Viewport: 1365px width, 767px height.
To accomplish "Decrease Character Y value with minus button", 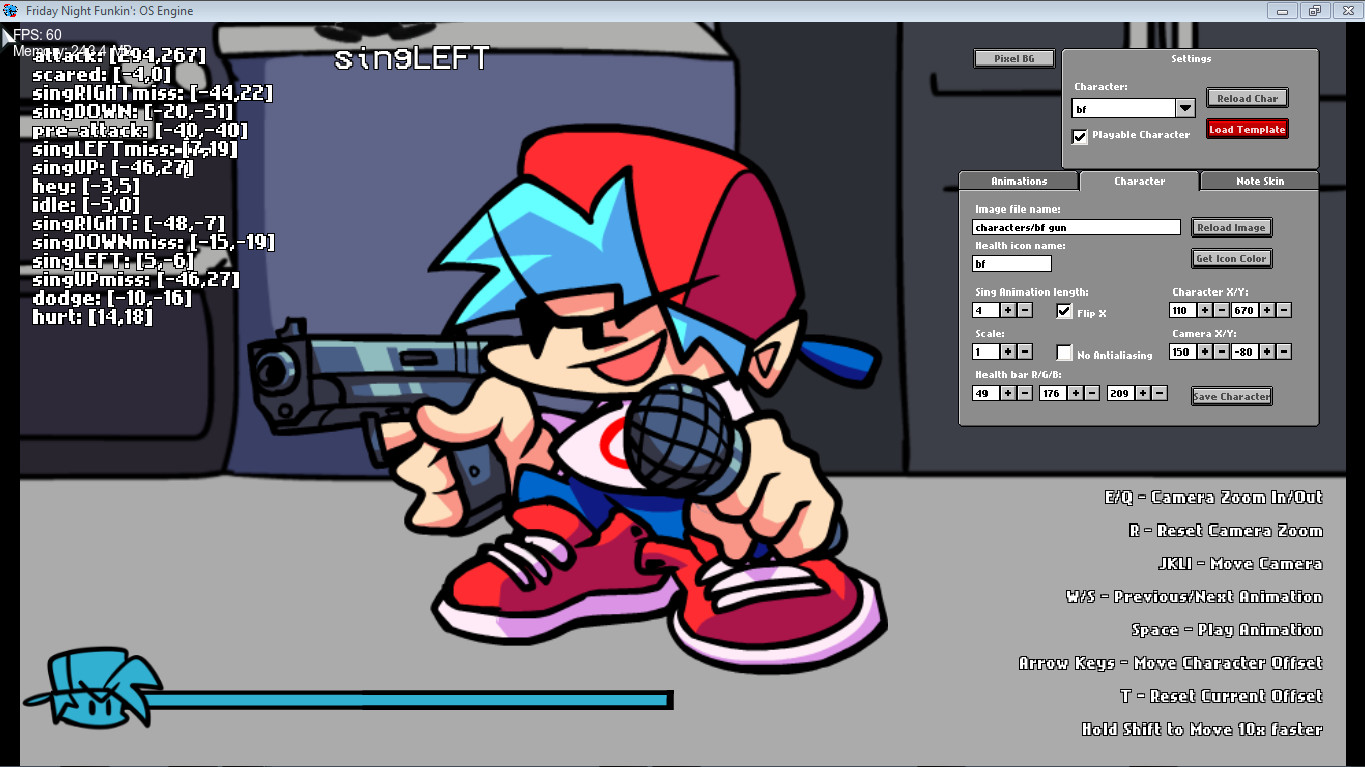I will [x=1283, y=310].
